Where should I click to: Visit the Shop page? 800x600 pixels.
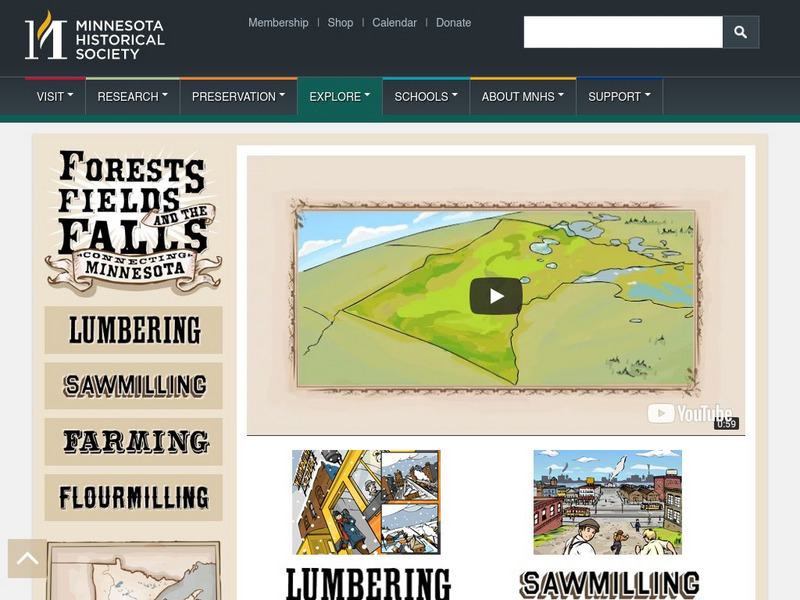(340, 22)
